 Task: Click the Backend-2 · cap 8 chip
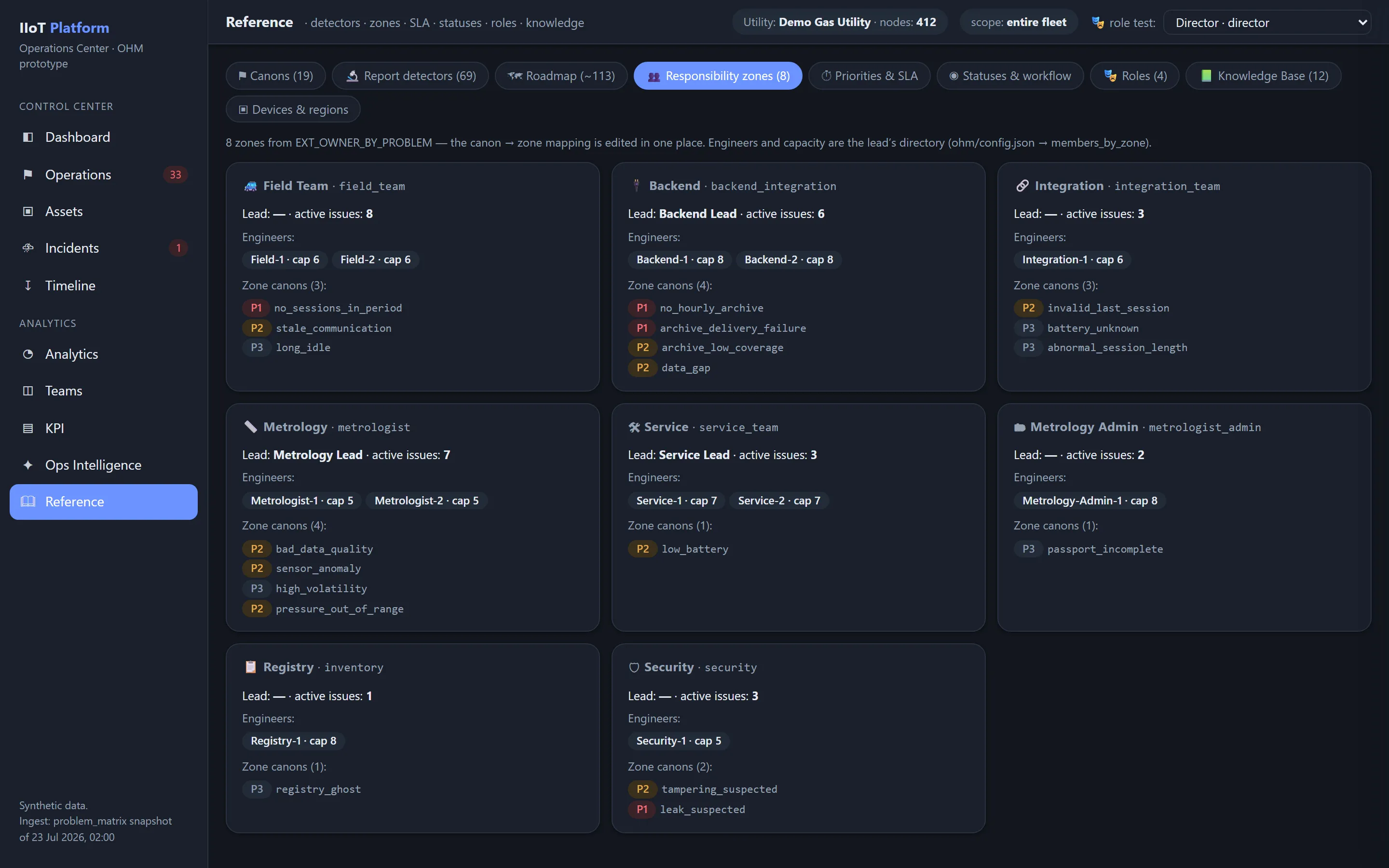coord(789,259)
